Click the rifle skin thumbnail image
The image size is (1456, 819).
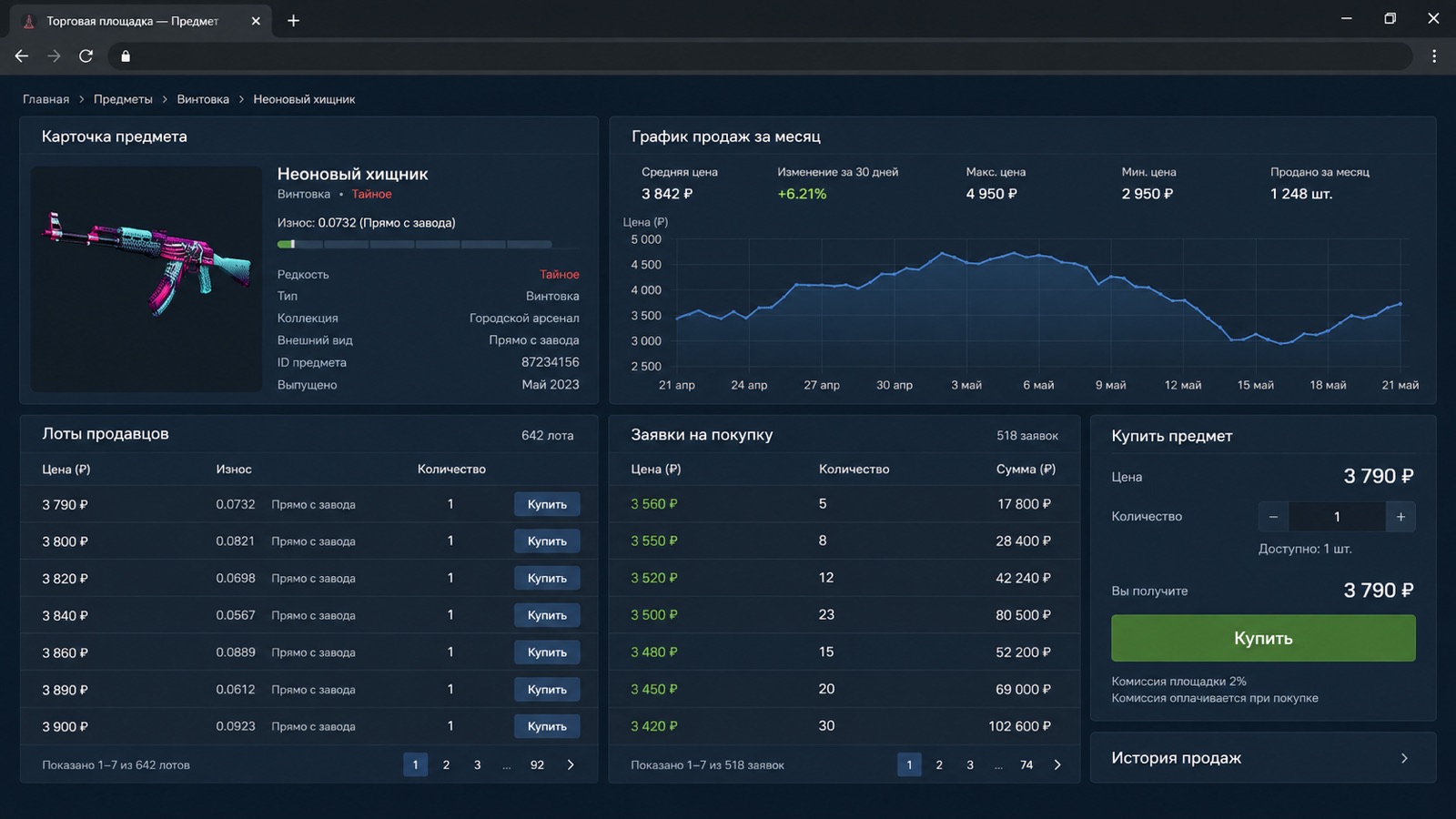tap(147, 278)
